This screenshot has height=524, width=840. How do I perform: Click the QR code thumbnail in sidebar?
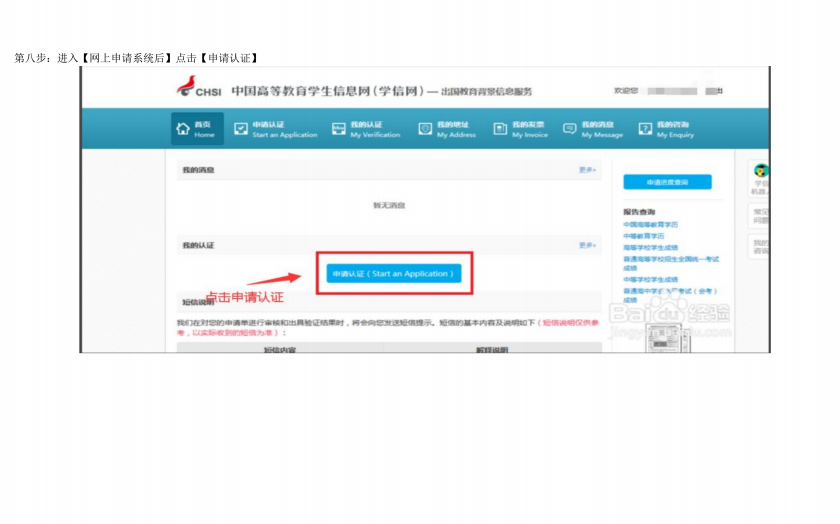[667, 339]
